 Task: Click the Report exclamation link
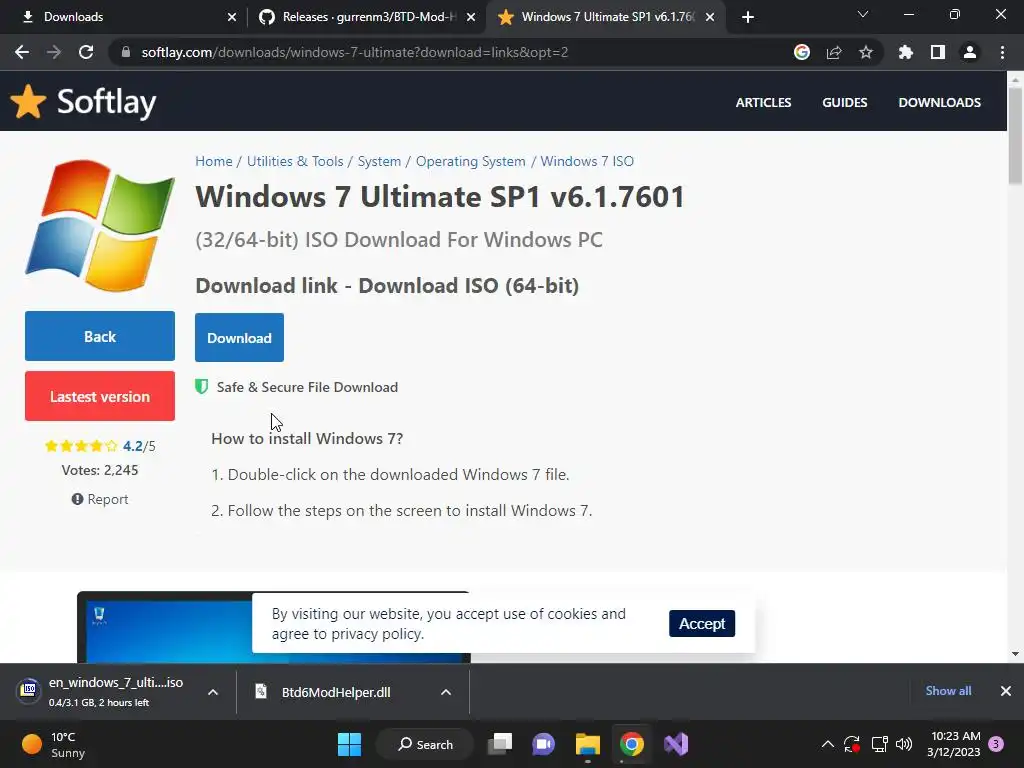click(100, 499)
